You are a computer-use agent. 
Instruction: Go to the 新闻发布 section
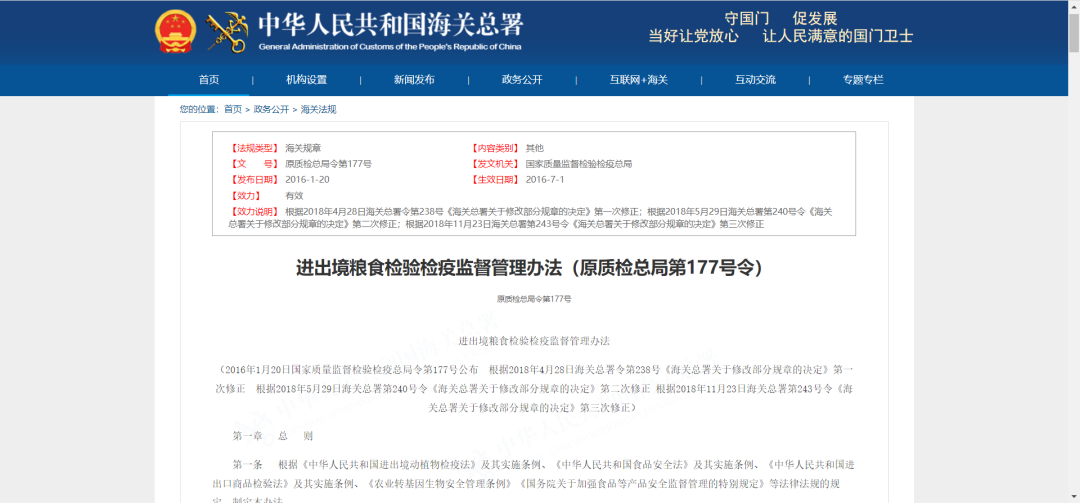coord(414,80)
